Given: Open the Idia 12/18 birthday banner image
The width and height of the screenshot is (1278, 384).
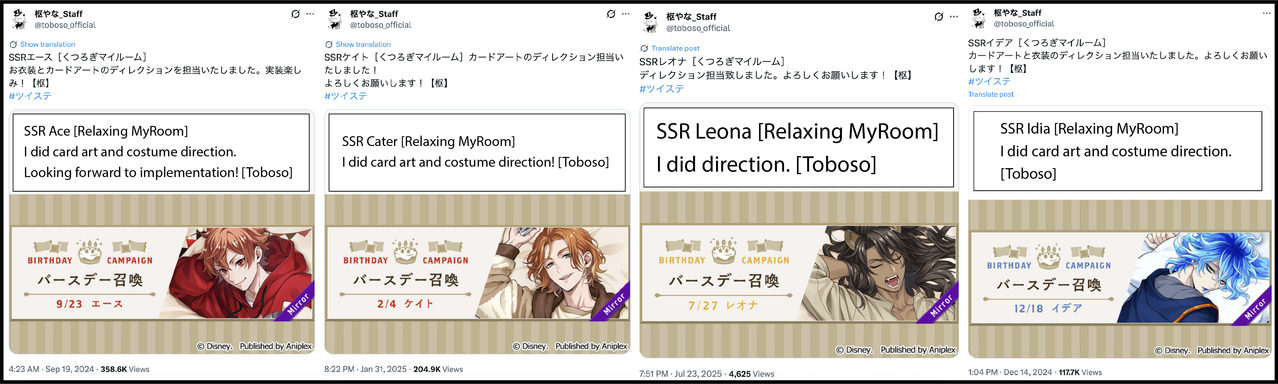Looking at the screenshot, I should 1120,278.
